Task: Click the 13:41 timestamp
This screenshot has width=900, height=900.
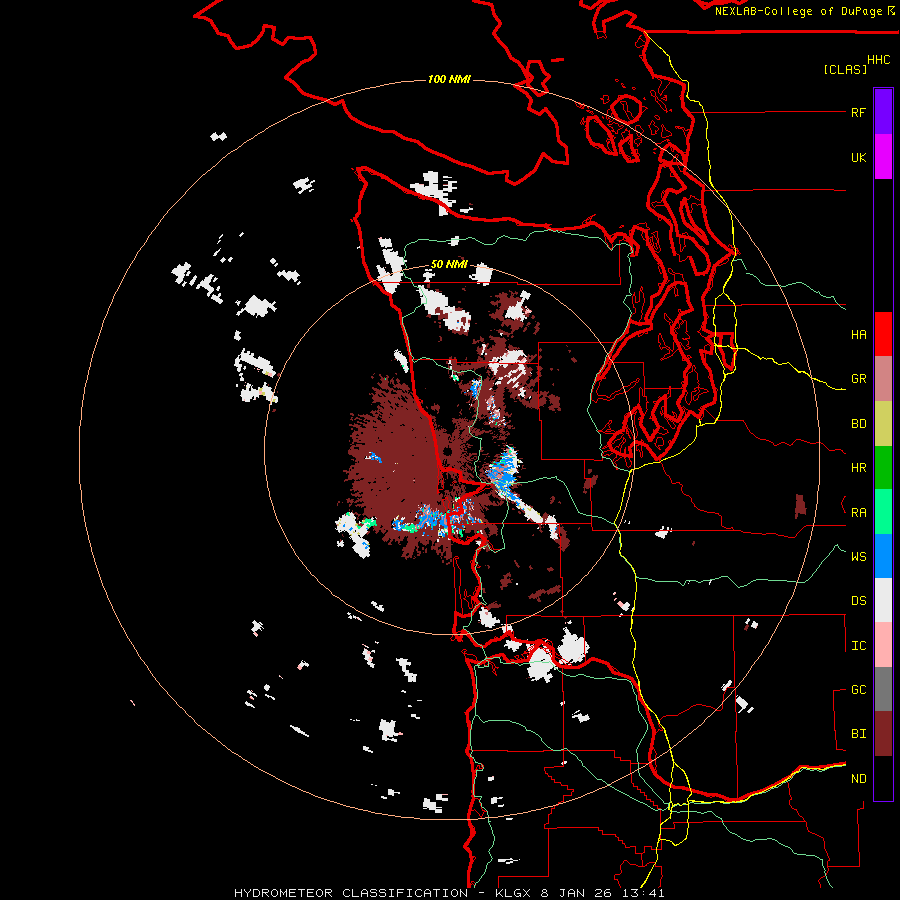Action: tap(644, 893)
